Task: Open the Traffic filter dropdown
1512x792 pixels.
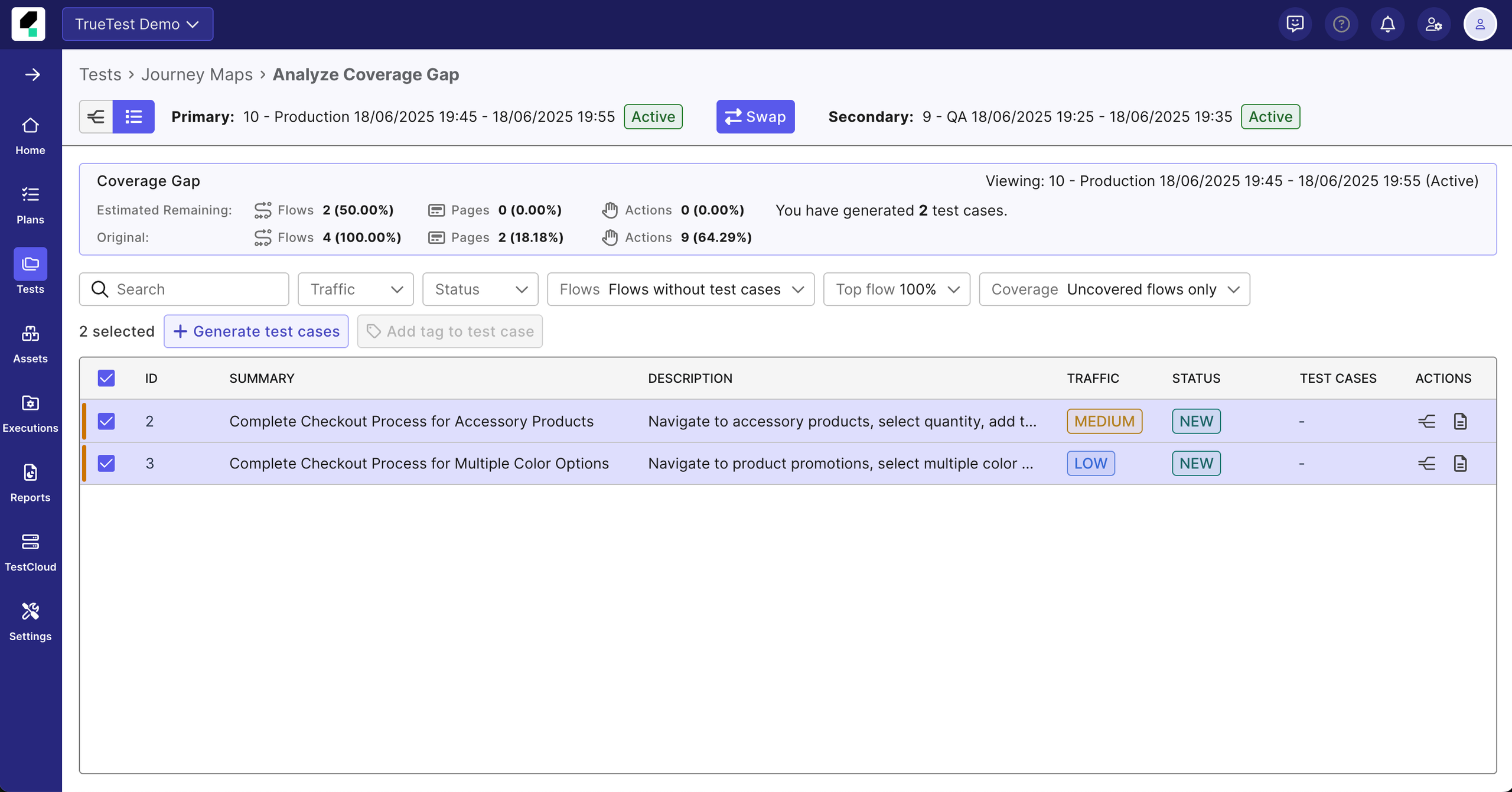Action: coord(356,289)
